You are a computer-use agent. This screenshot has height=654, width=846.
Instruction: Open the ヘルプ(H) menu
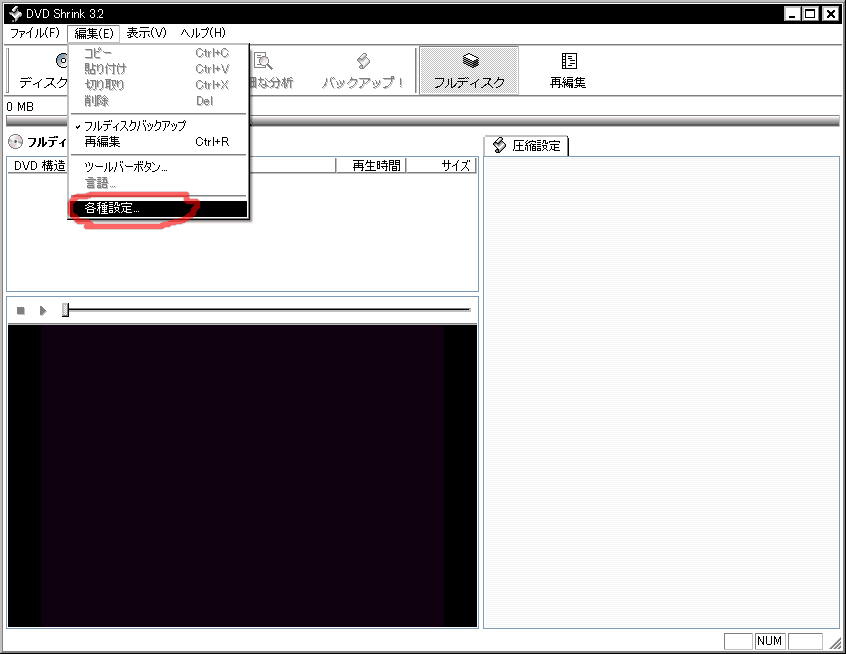click(203, 33)
